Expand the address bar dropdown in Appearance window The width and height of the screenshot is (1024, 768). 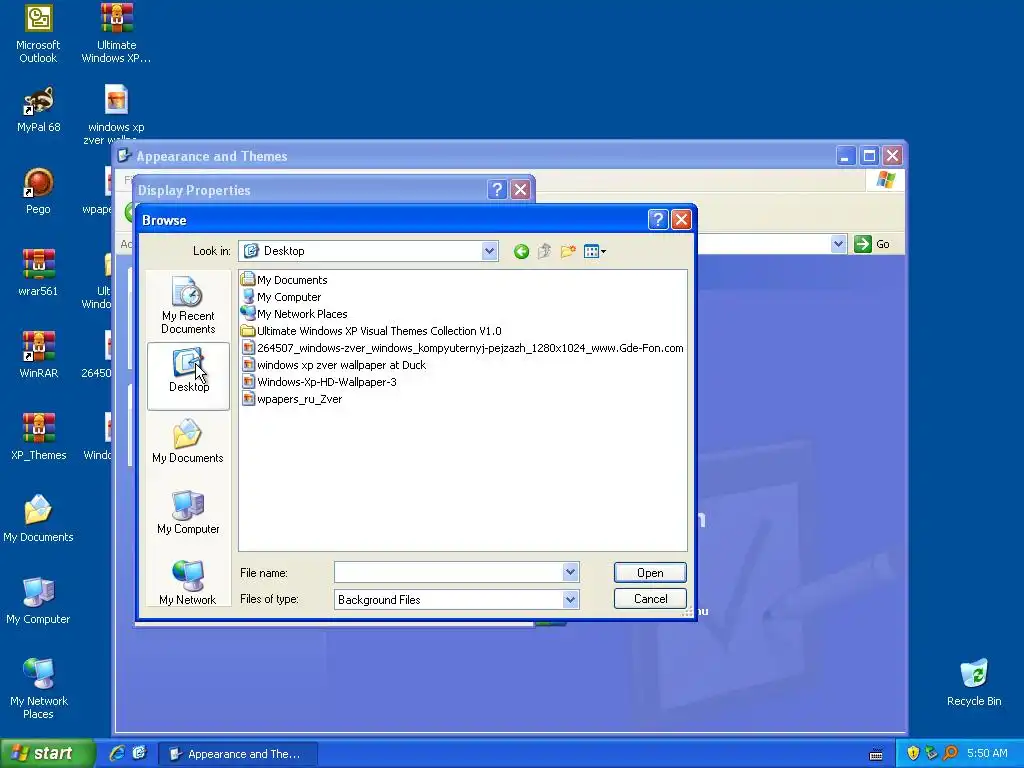pos(839,244)
